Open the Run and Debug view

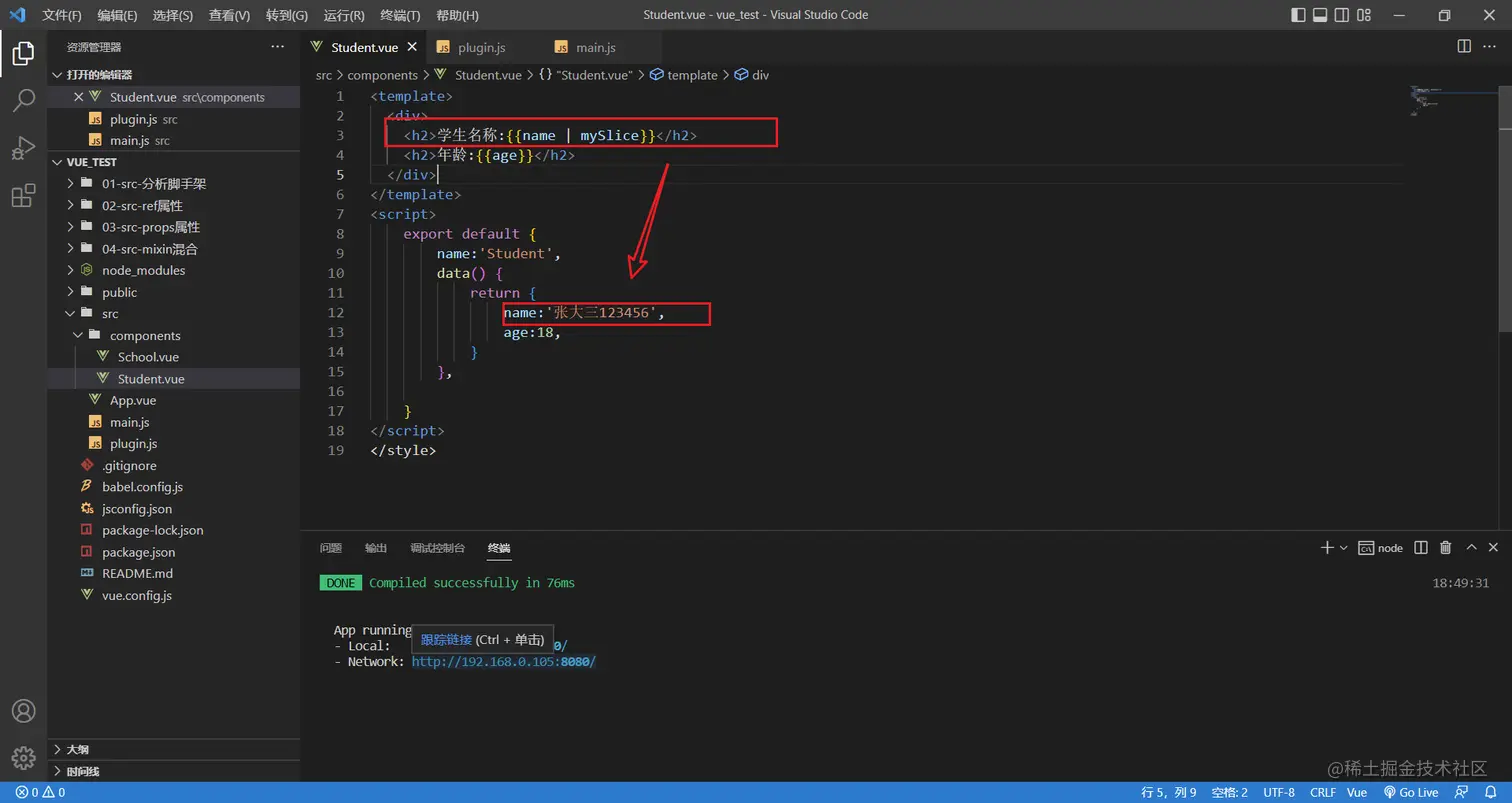tap(23, 148)
